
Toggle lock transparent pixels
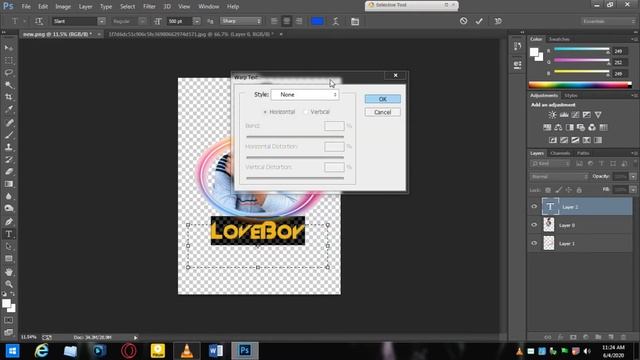point(548,190)
